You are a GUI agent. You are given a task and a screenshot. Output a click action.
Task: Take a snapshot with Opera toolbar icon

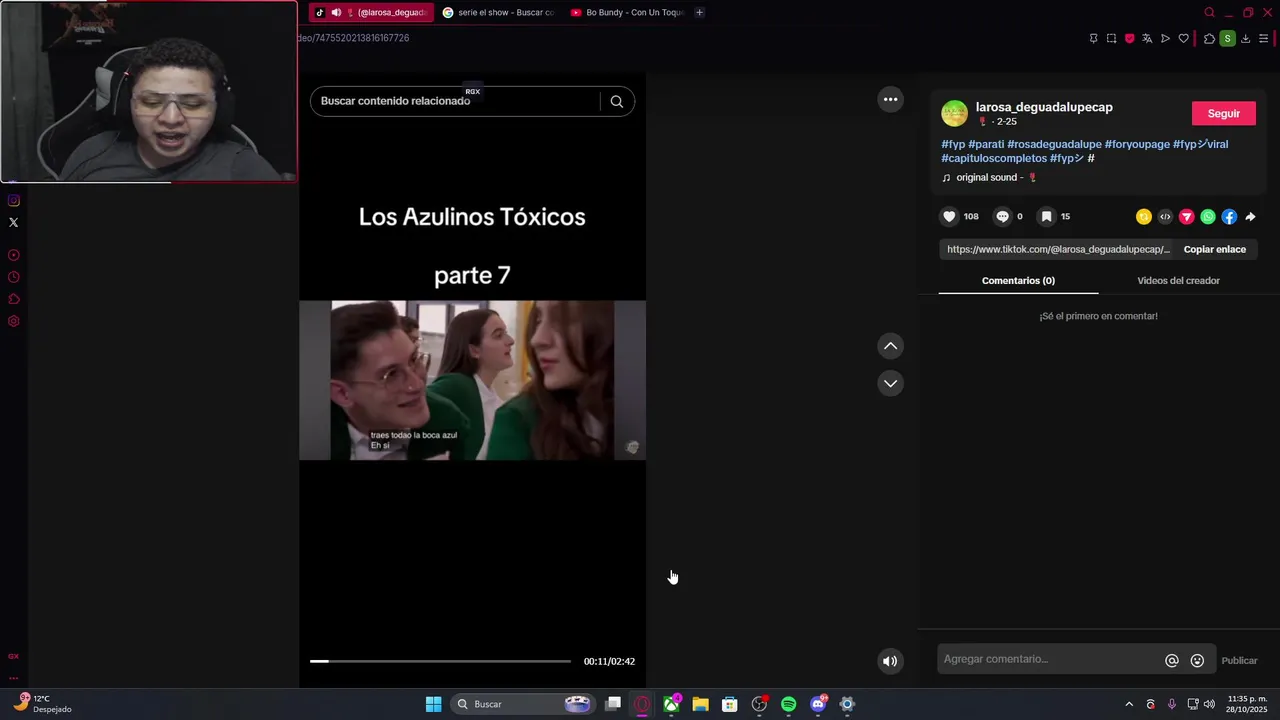[1111, 39]
